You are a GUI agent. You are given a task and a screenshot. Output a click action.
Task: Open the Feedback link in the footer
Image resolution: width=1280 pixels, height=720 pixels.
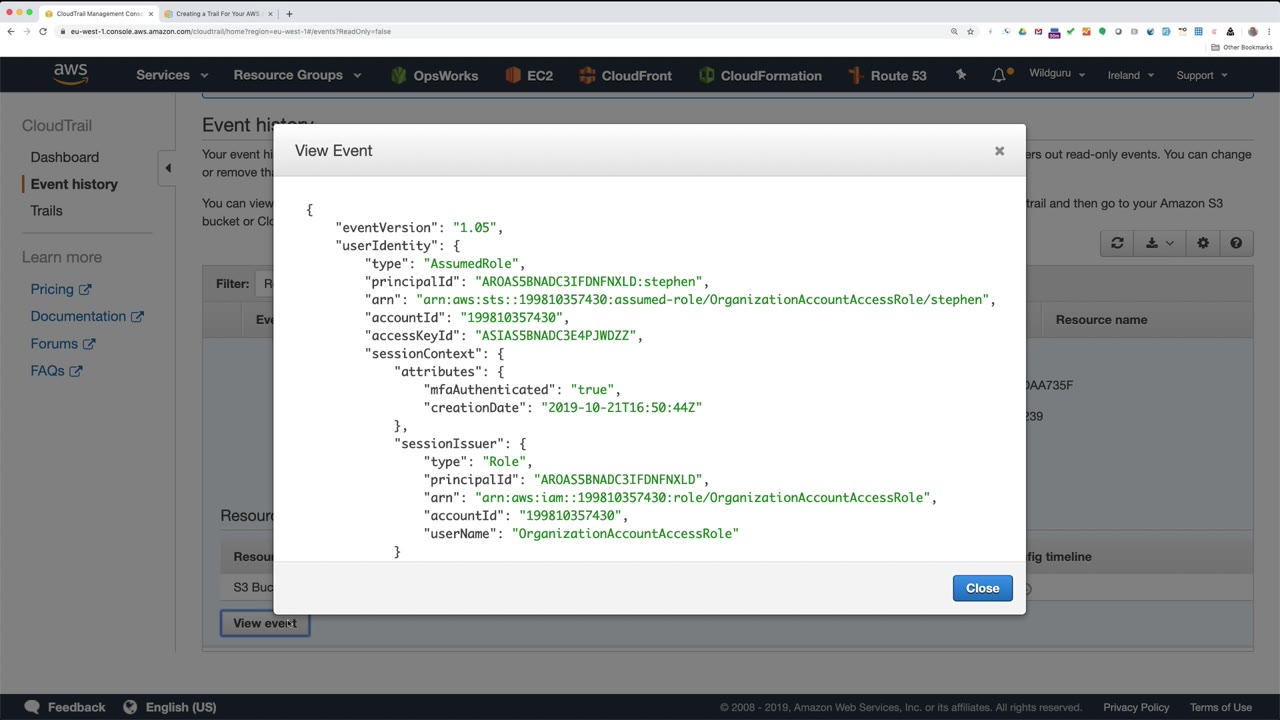click(64, 707)
